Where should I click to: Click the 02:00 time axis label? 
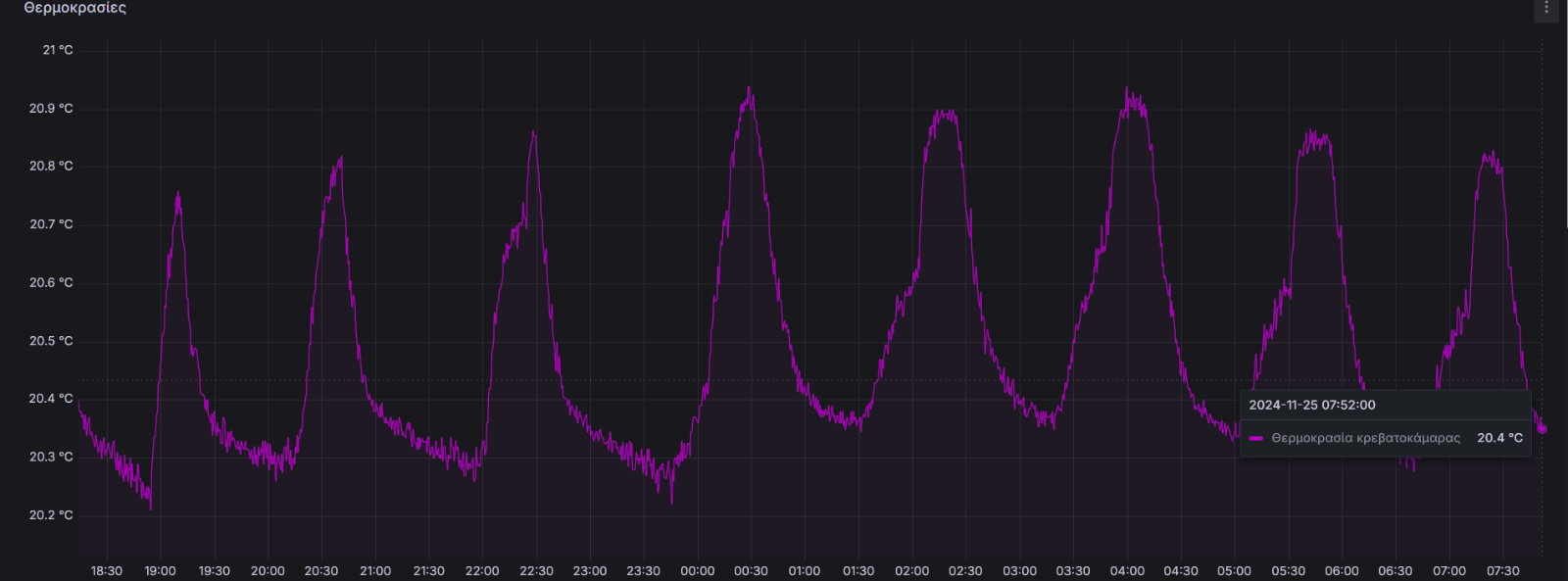(912, 571)
